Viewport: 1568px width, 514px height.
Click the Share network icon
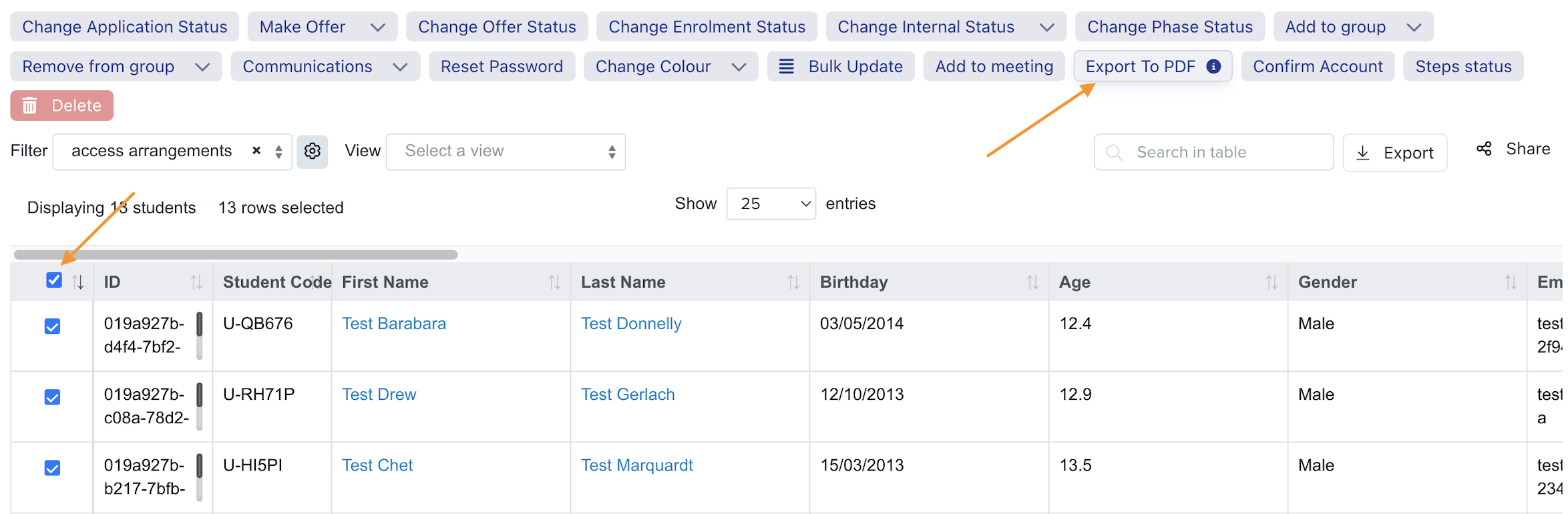(x=1484, y=149)
